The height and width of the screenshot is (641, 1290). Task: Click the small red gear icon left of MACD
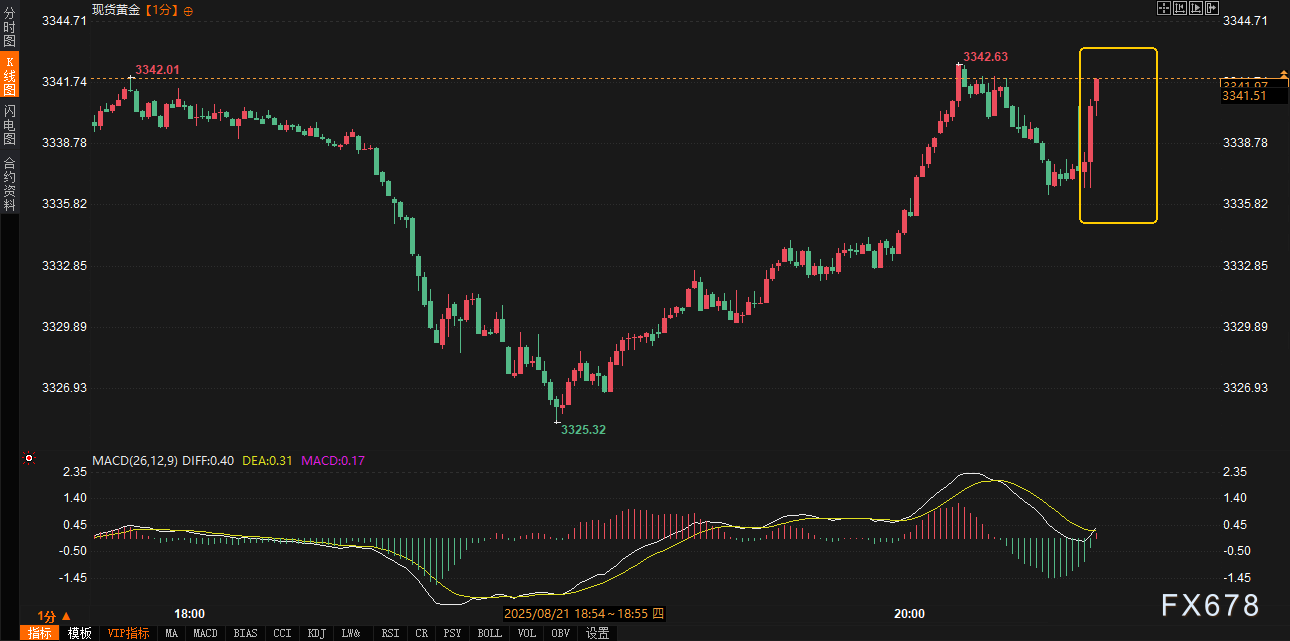tap(30, 459)
